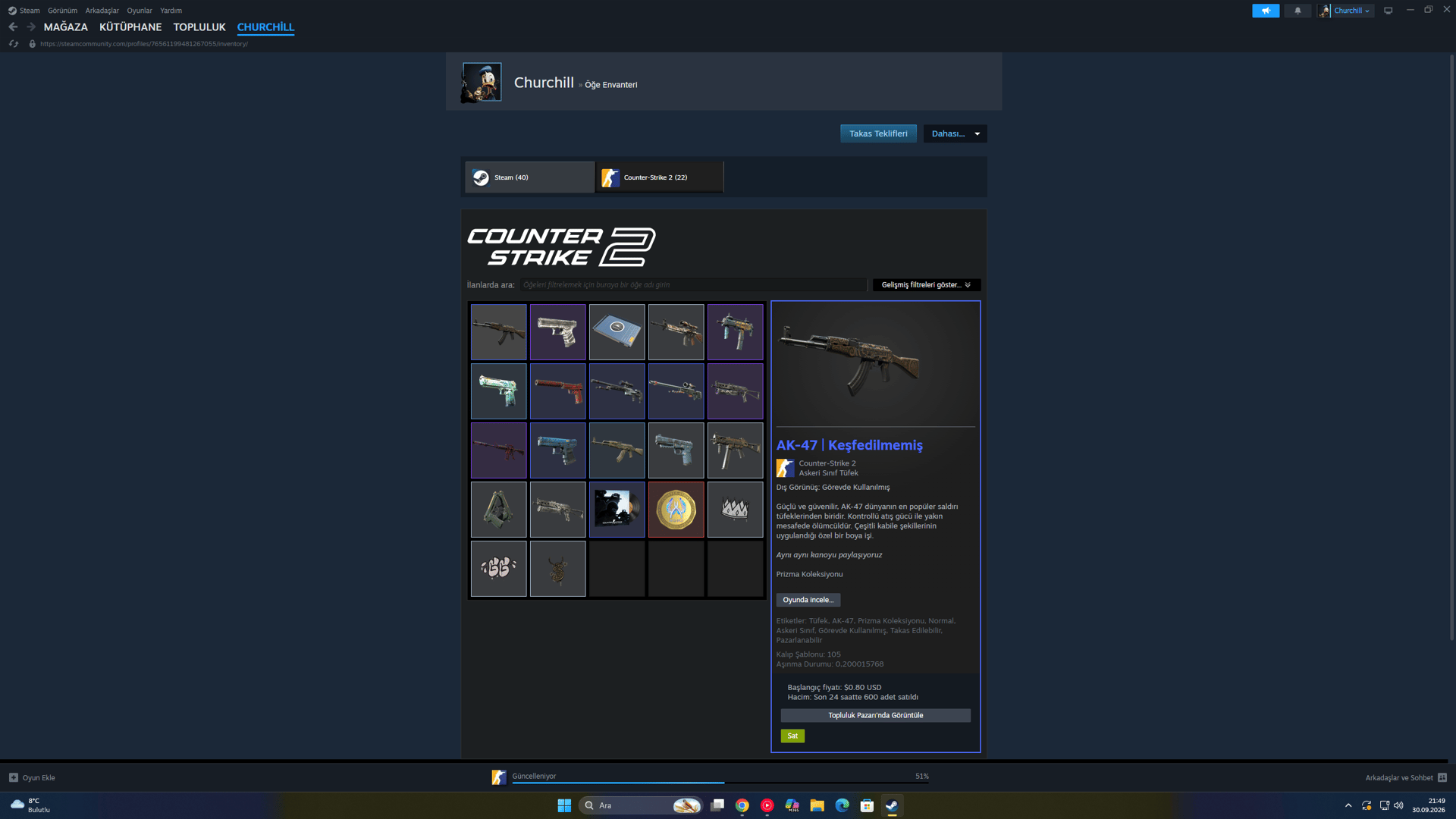Open the Counter-Strike 2 (22) inventory tab

coord(659,177)
